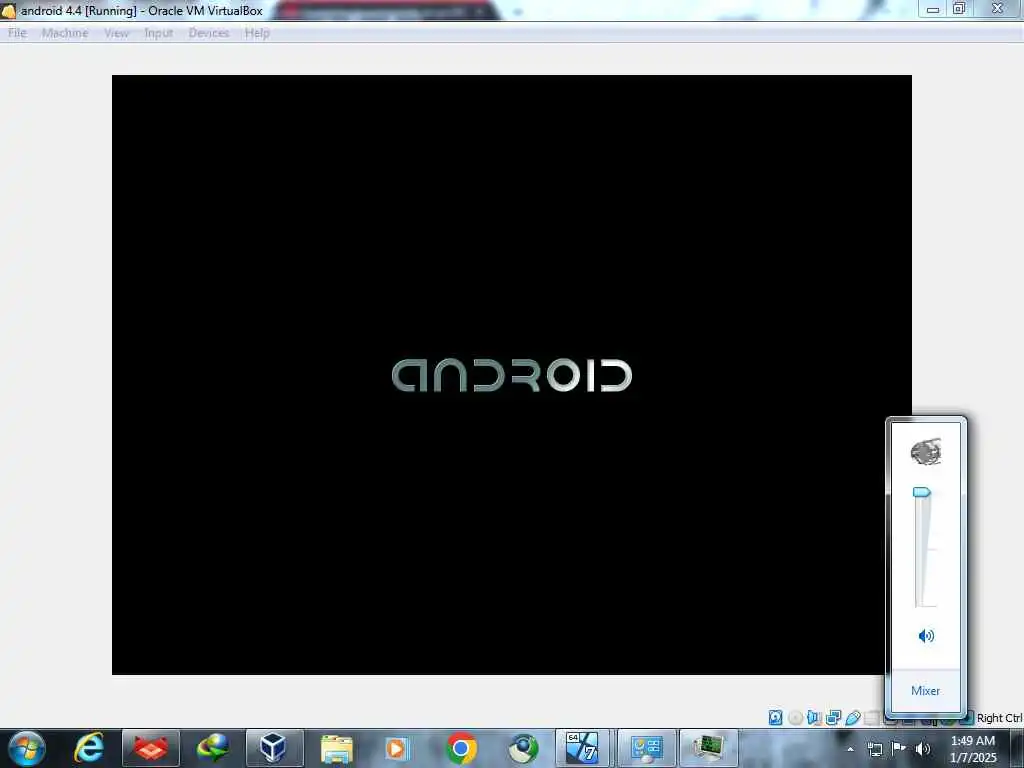
Task: Open the Windows Start menu
Action: [27, 748]
